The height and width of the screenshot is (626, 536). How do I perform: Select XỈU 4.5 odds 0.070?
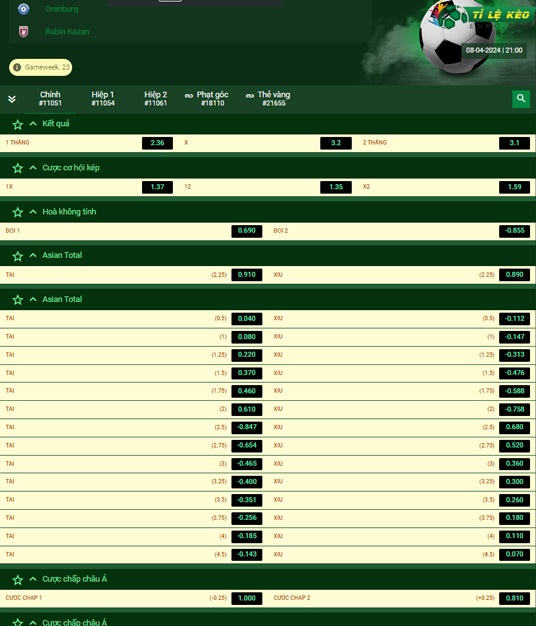click(x=514, y=554)
